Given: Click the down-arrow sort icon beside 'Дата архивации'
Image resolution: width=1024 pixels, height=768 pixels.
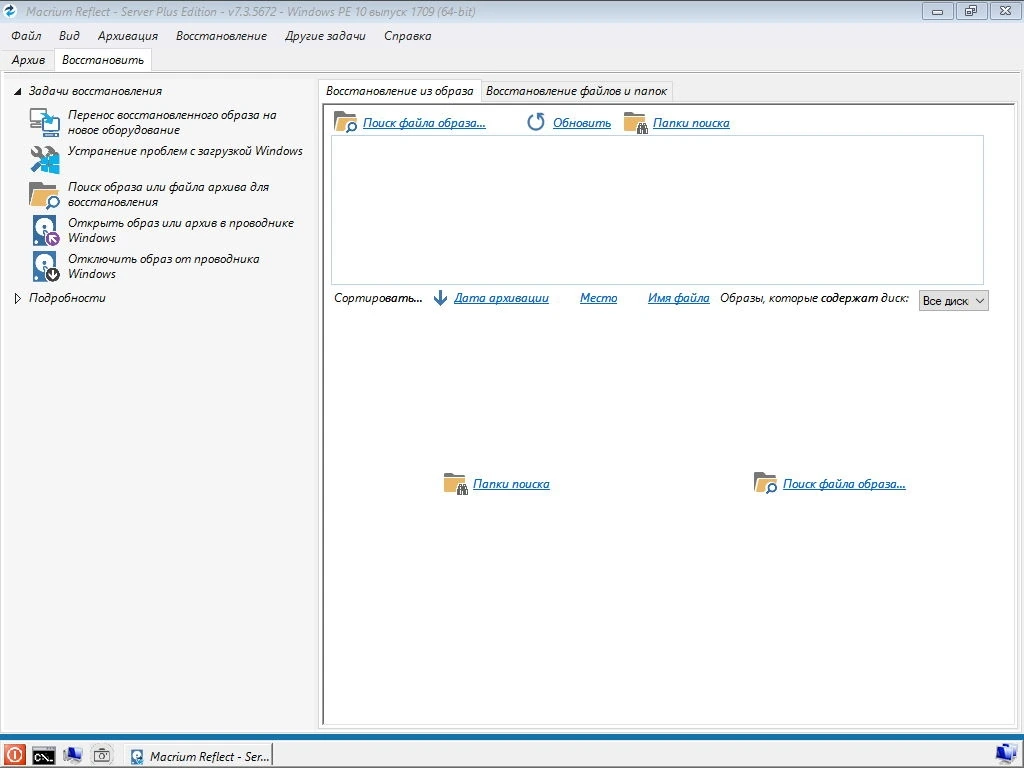Looking at the screenshot, I should tap(441, 298).
